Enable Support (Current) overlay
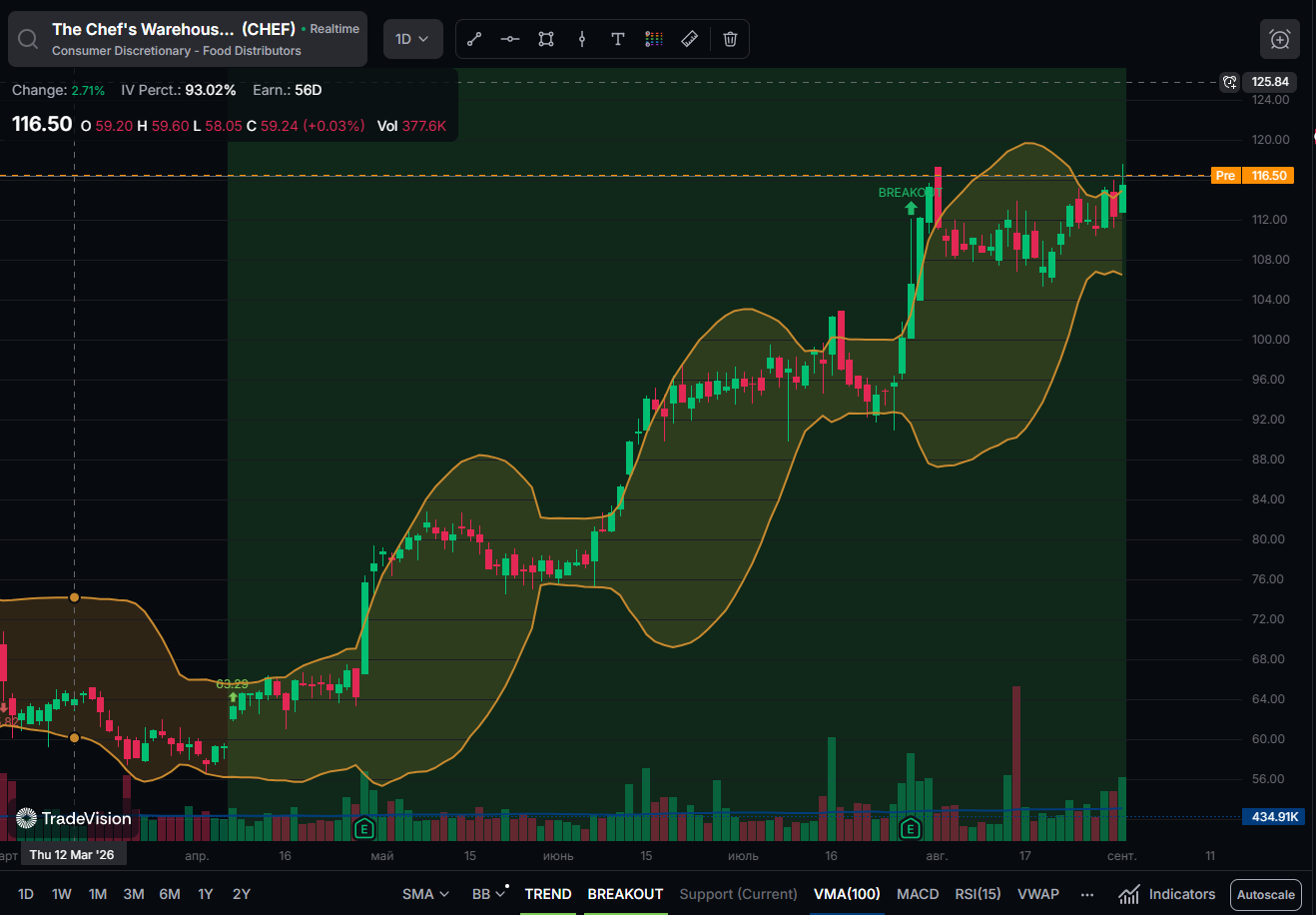Viewport: 1316px width, 915px height. 738,894
